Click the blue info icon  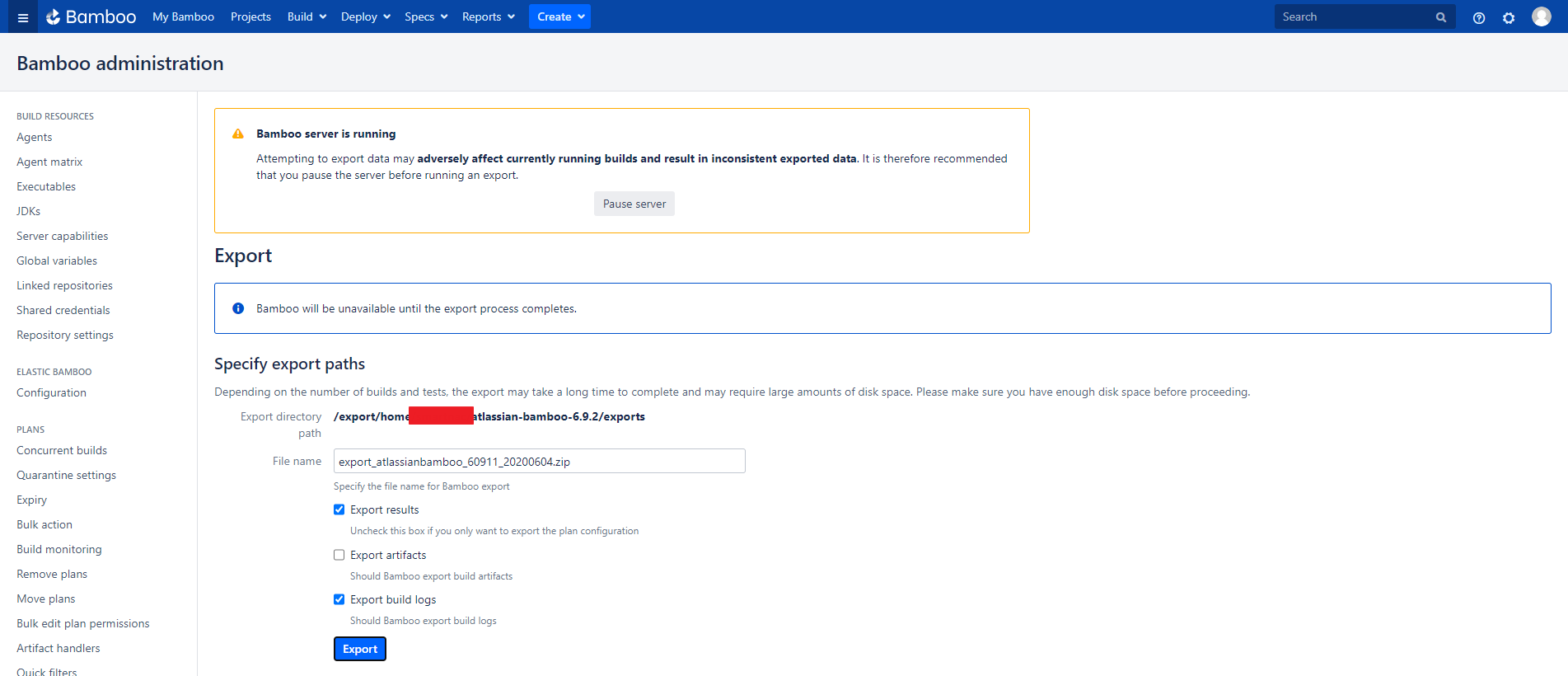pyautogui.click(x=238, y=308)
